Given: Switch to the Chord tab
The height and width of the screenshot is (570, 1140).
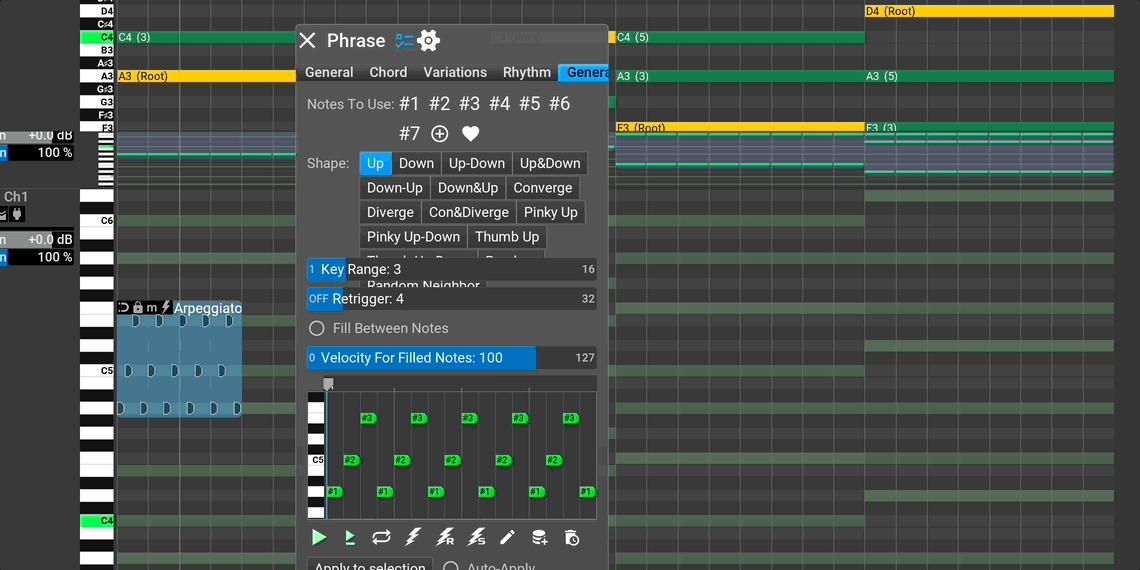Looking at the screenshot, I should point(388,73).
